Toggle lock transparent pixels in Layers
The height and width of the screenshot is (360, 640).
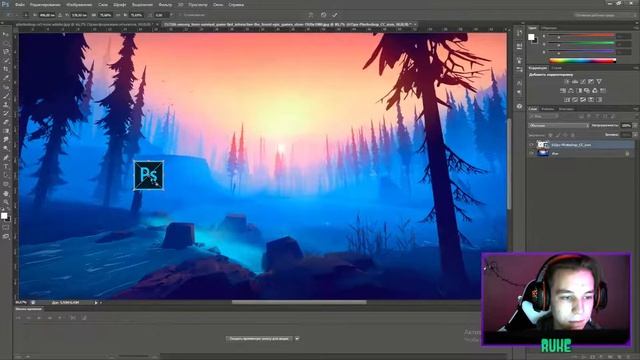(551, 135)
